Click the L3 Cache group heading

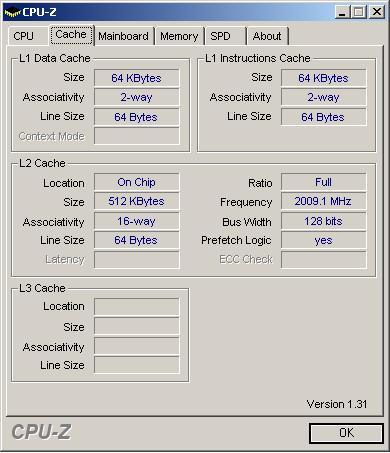pyautogui.click(x=42, y=288)
